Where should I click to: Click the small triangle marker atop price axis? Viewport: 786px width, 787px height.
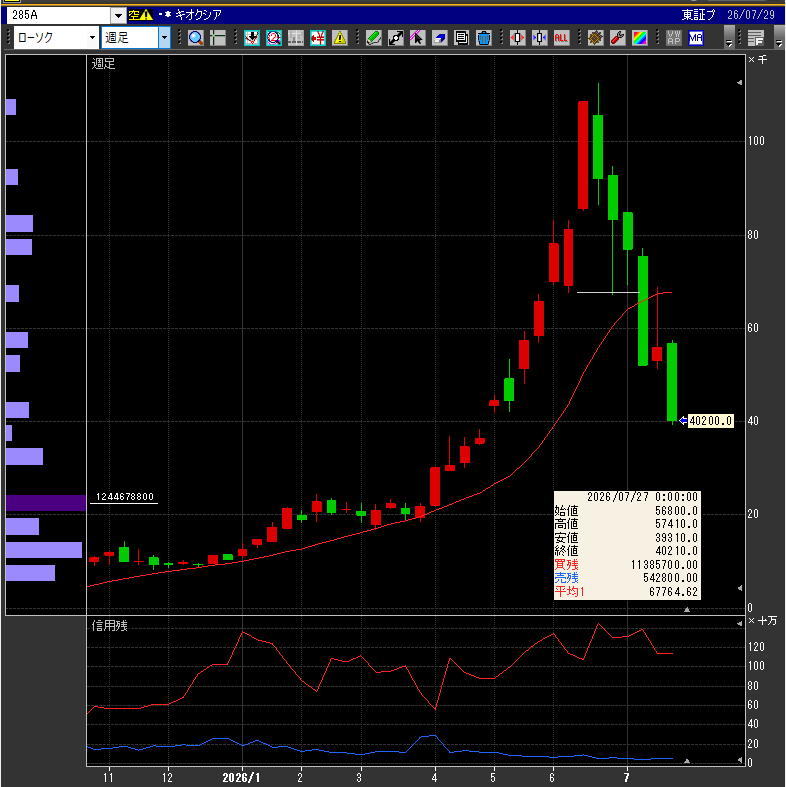(739, 82)
